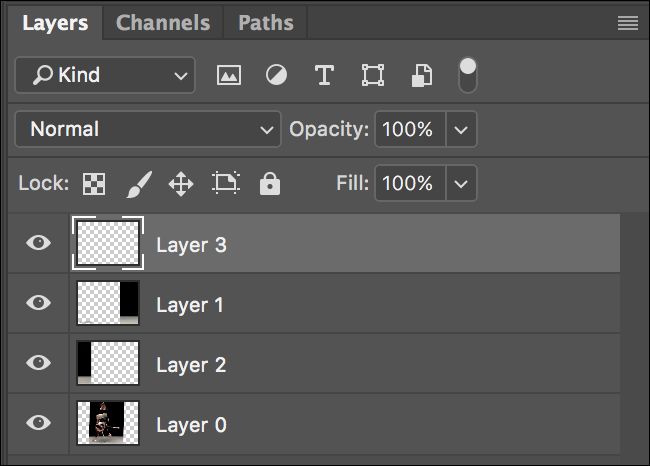Click prevent artboard auto-nesting lock icon
Image resolution: width=650 pixels, height=466 pixels.
pos(226,183)
